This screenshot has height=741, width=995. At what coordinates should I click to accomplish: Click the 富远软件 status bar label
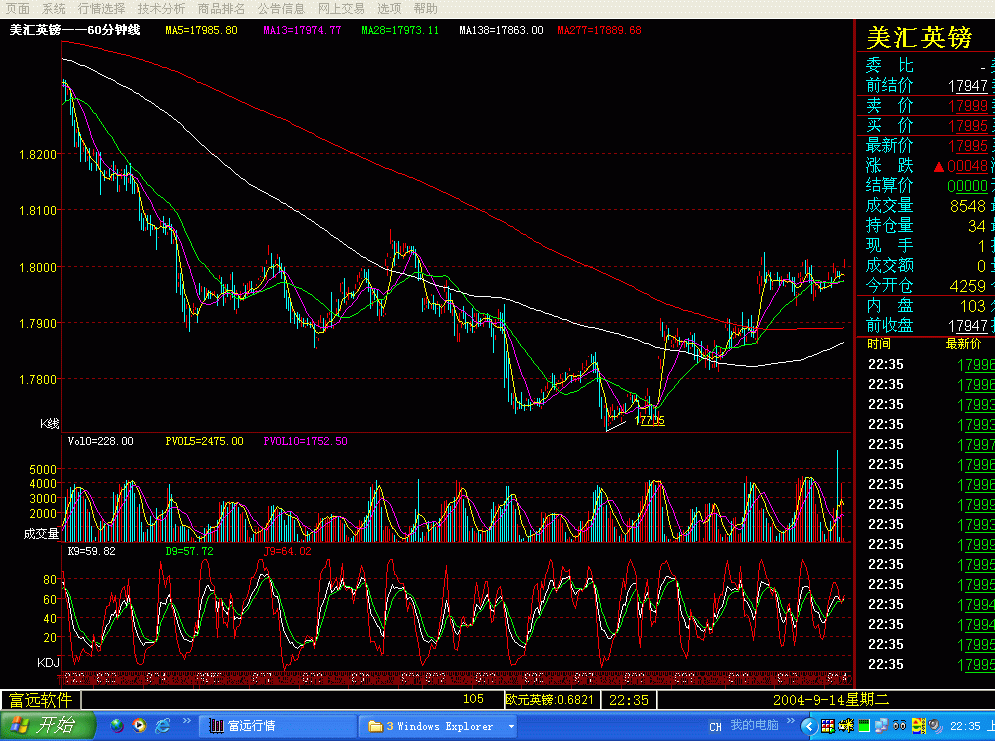(40, 700)
